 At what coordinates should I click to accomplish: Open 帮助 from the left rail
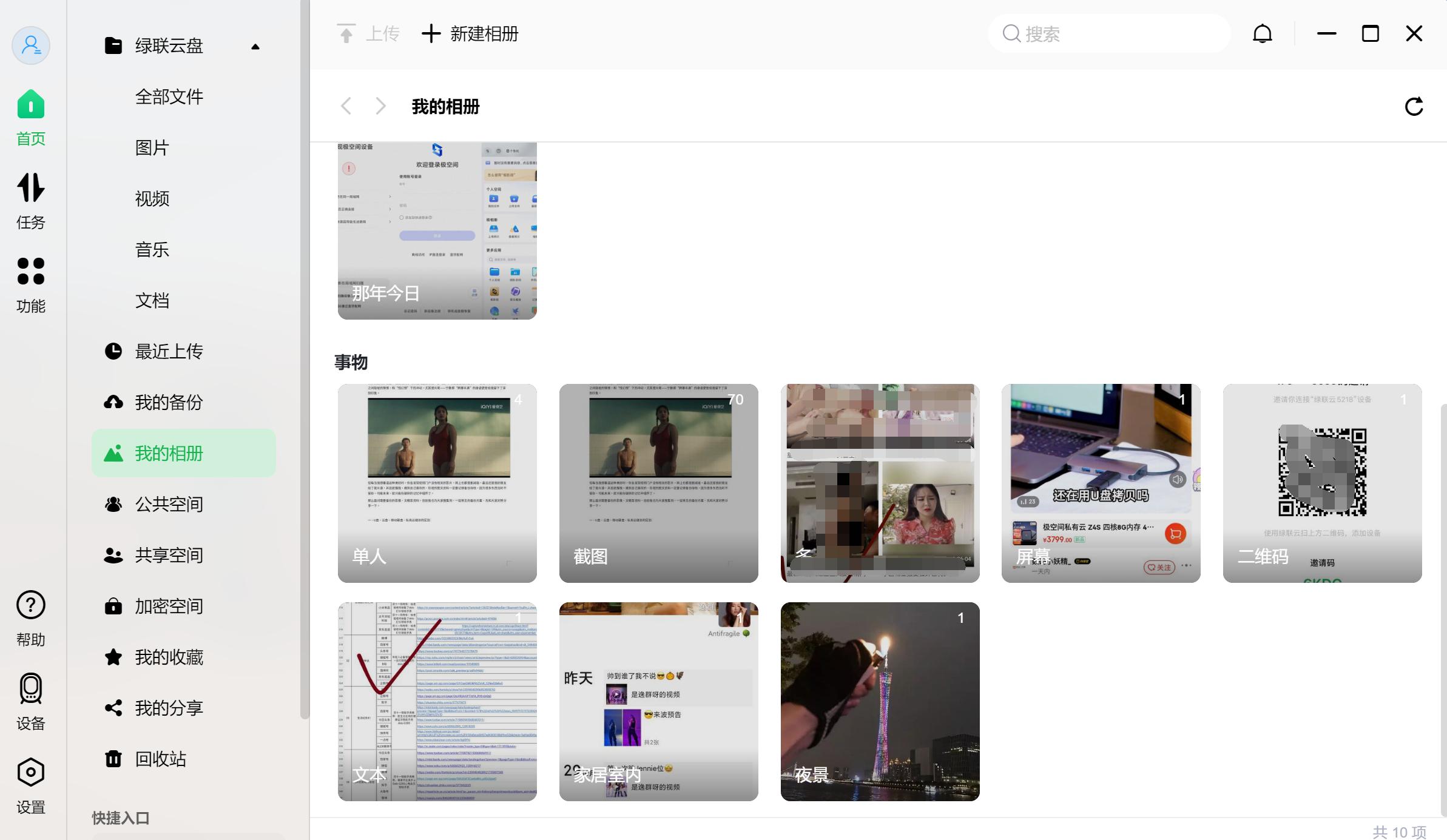[x=30, y=617]
